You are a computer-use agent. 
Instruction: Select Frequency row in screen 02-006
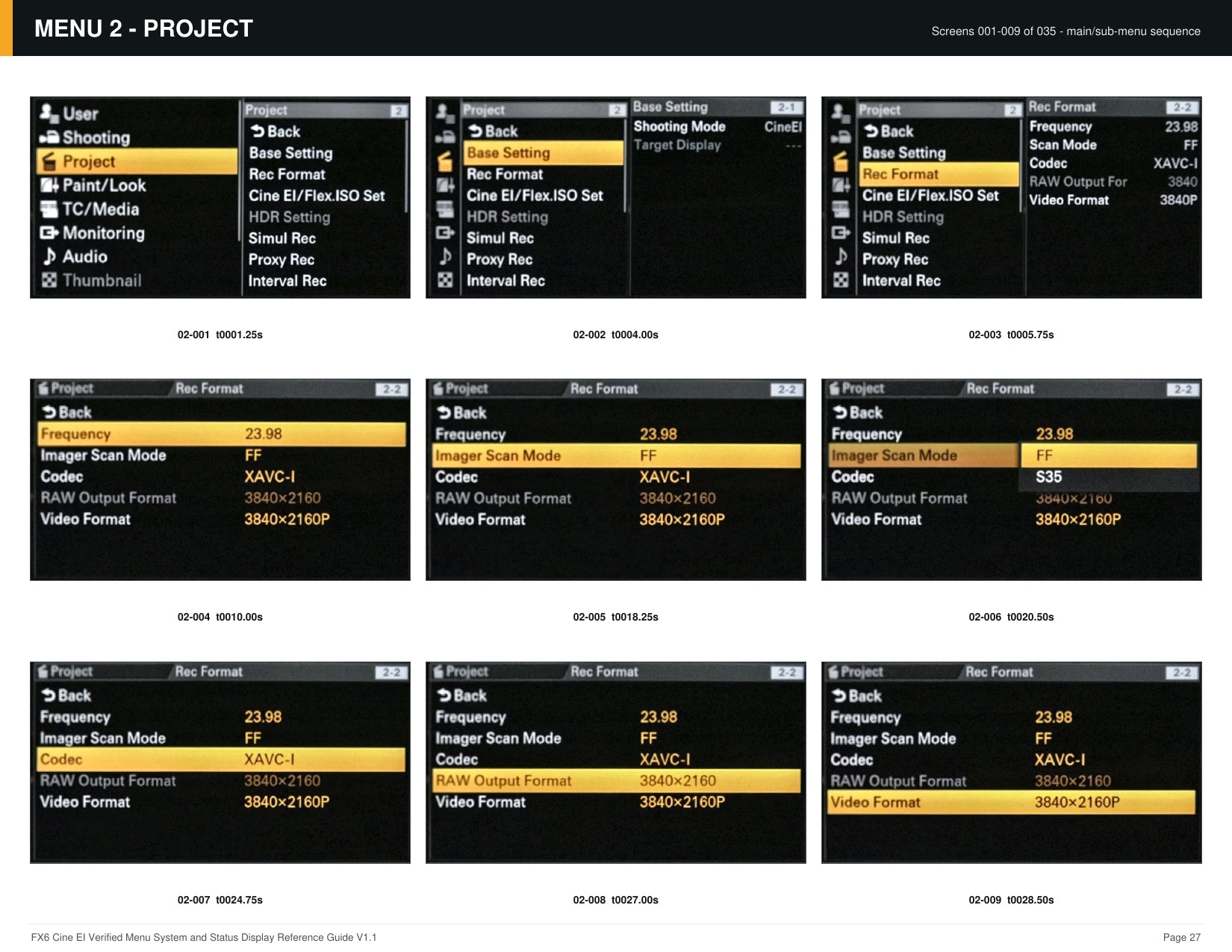(1012, 434)
